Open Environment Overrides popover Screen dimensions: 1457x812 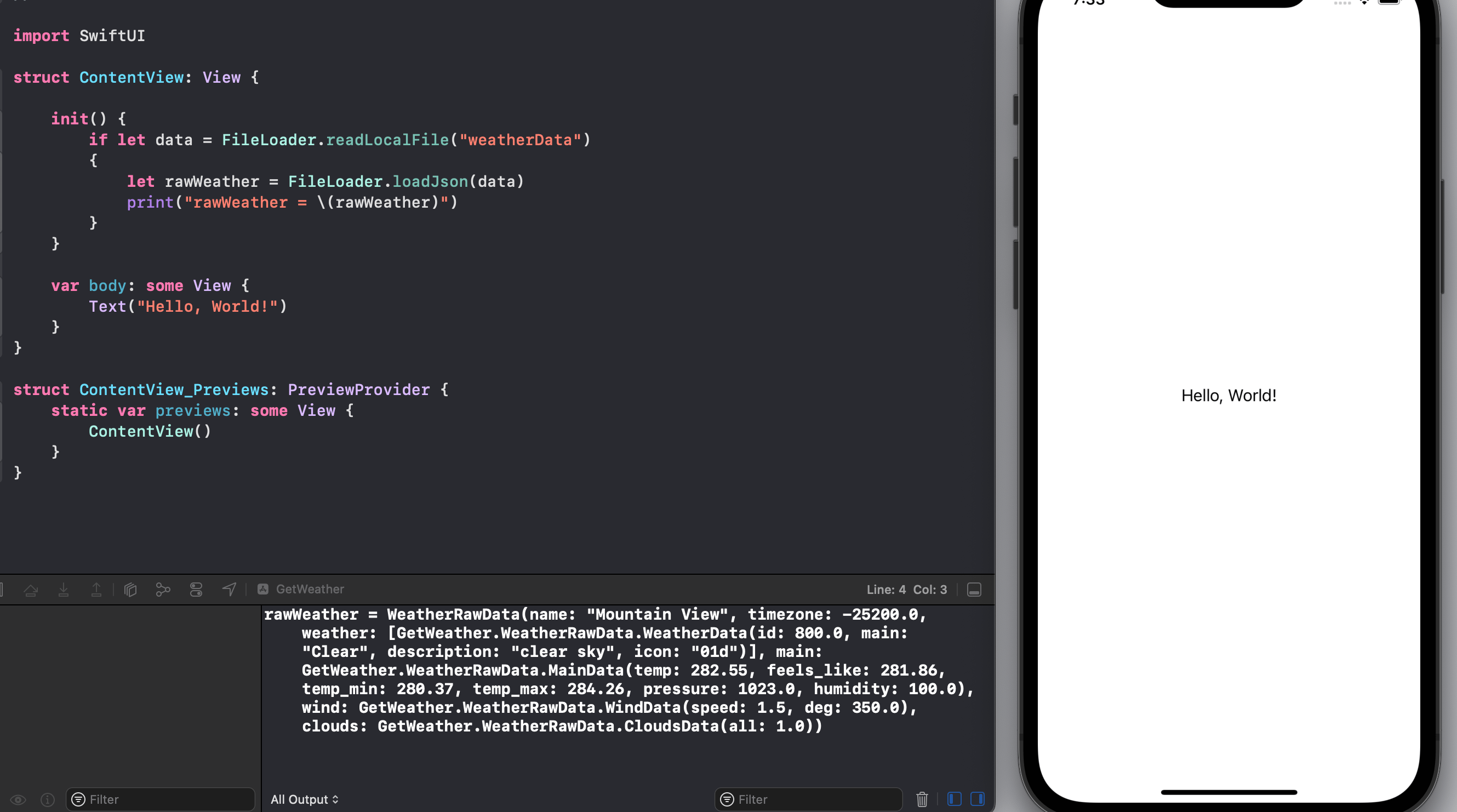196,589
